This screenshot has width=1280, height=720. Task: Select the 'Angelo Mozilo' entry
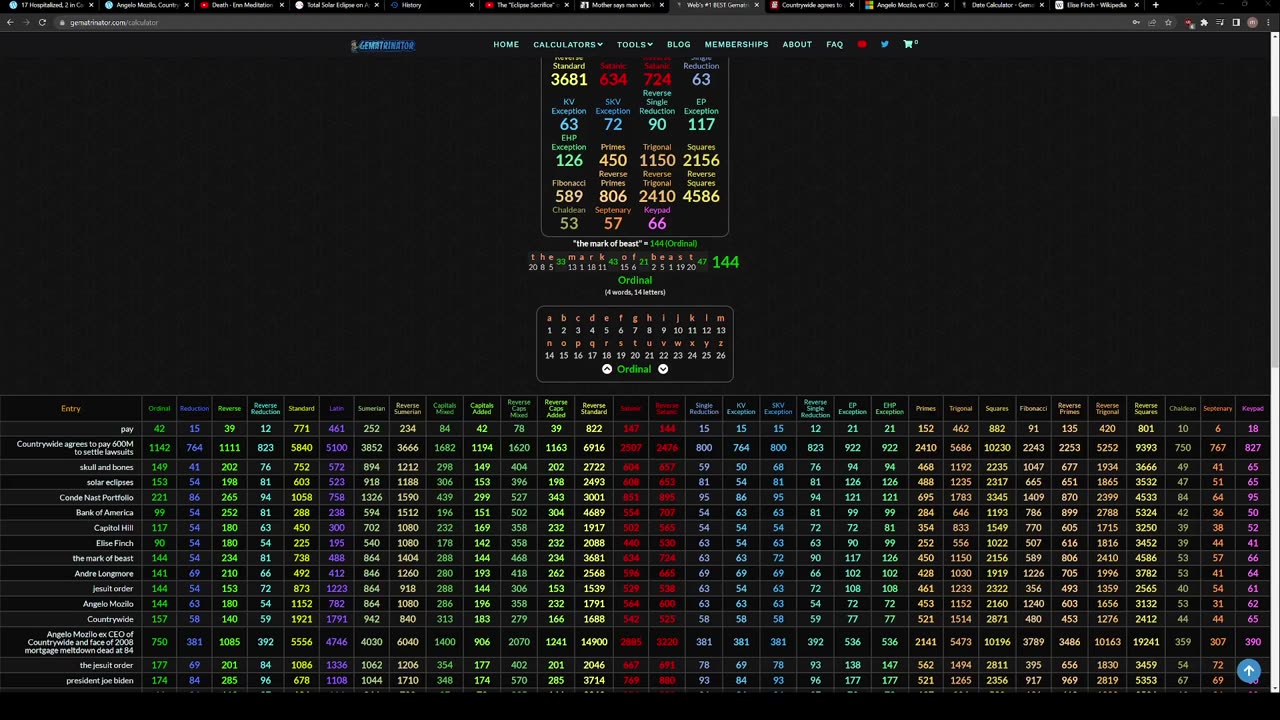click(x=108, y=604)
